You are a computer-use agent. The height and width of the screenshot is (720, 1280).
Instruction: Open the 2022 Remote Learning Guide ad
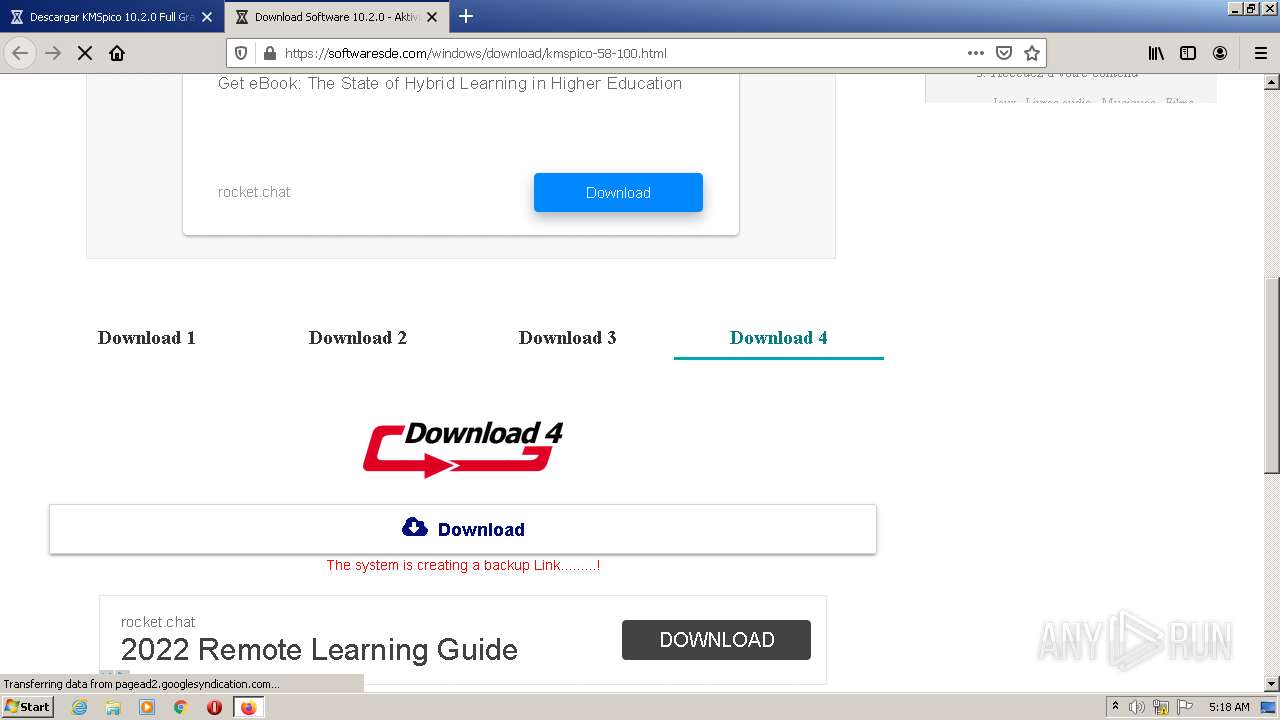[x=319, y=650]
